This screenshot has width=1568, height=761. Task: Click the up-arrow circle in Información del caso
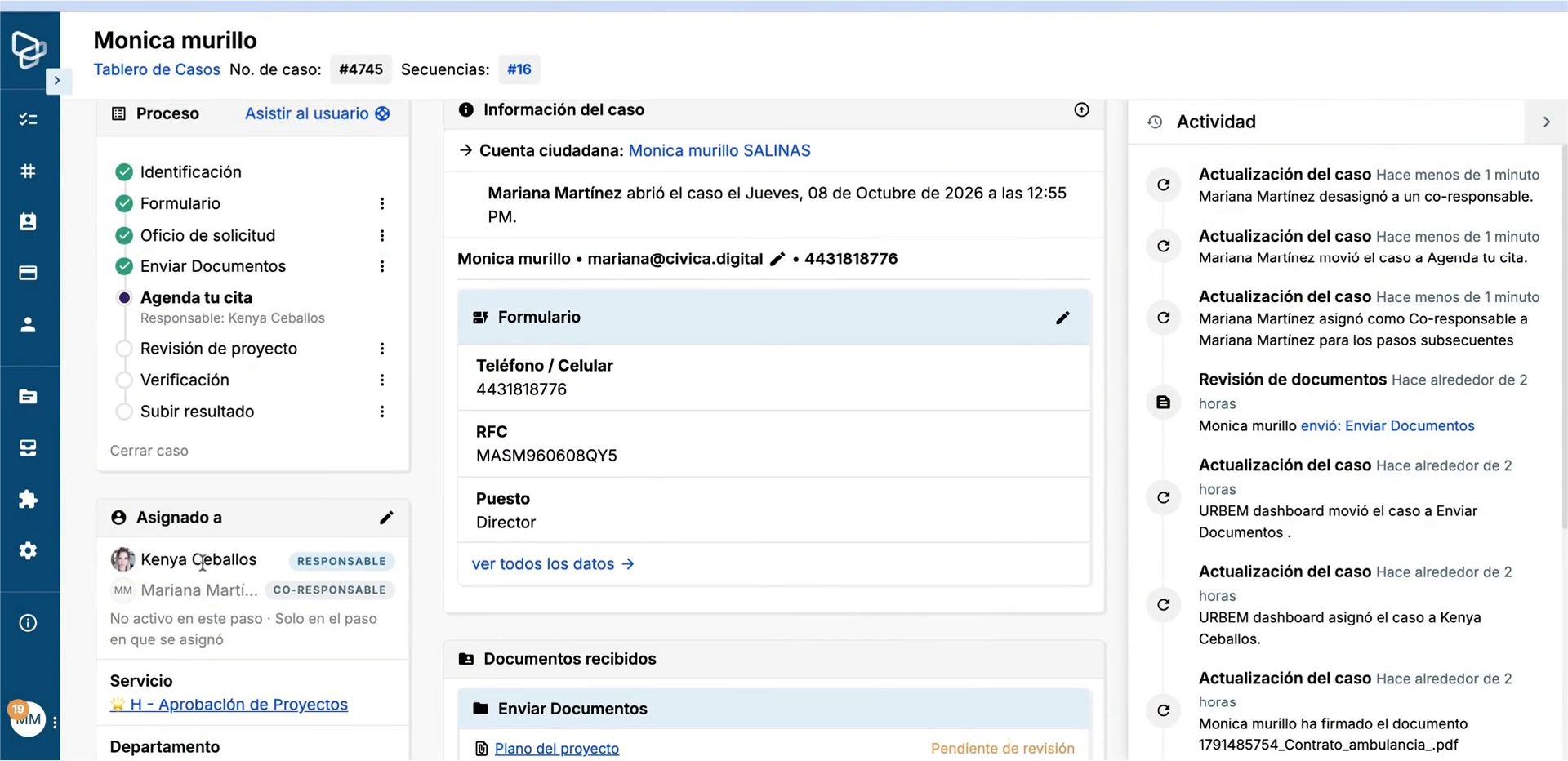coord(1081,109)
